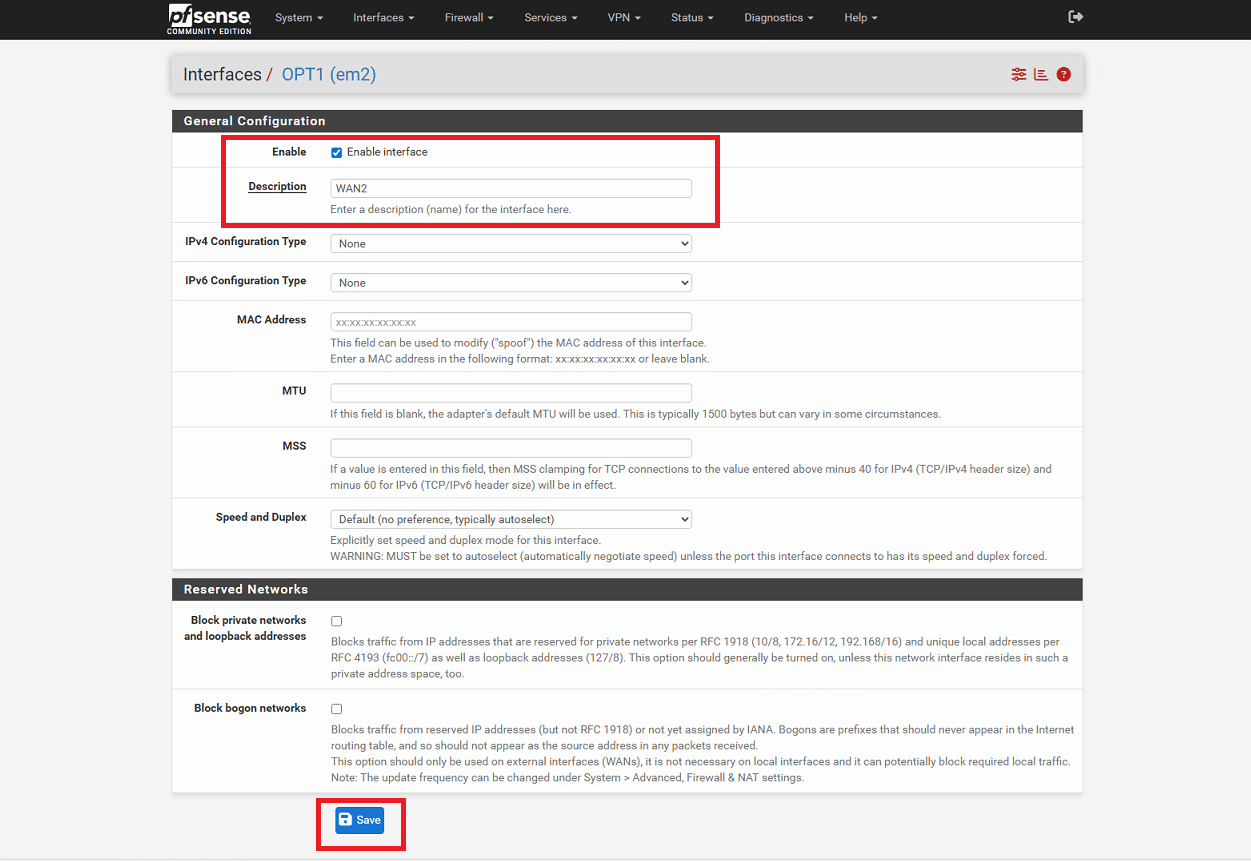The image size is (1251, 861).
Task: Click the pfSense logo icon
Action: 209,18
